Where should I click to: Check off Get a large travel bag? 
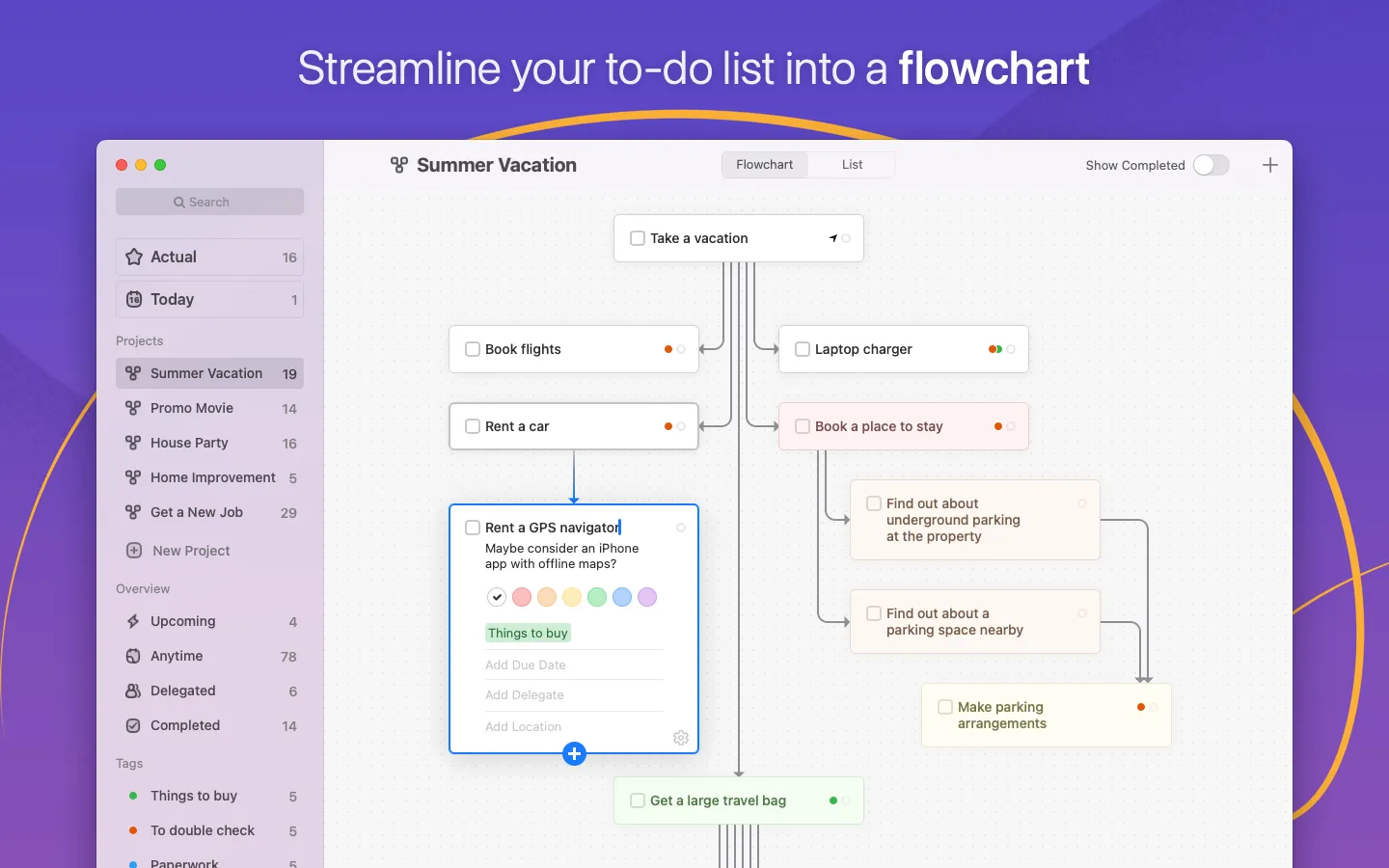pos(637,800)
